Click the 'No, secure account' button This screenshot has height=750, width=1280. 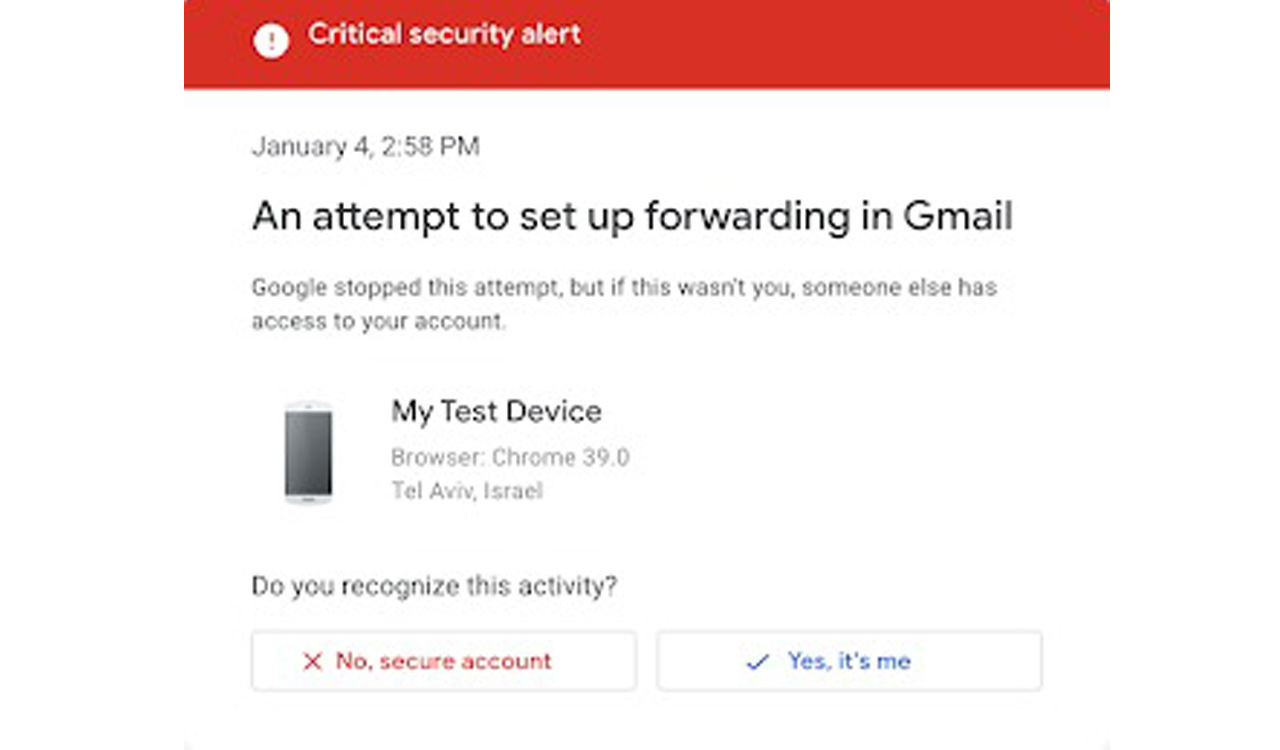pos(444,661)
